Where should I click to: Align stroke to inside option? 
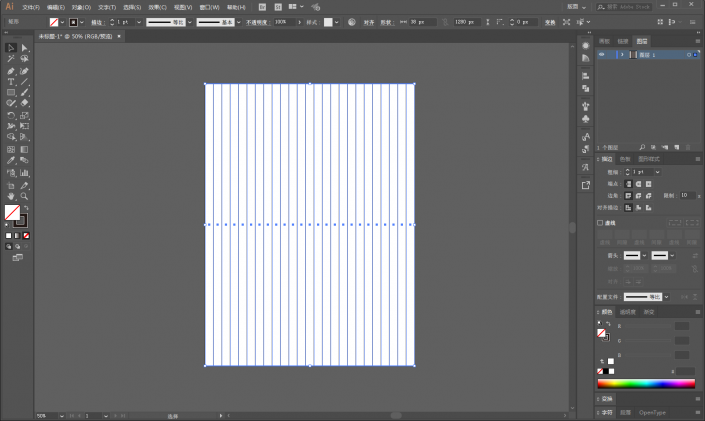tap(638, 207)
